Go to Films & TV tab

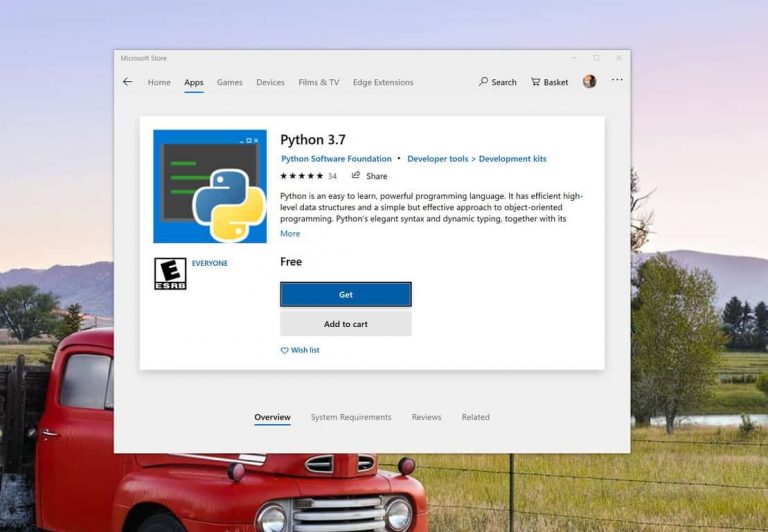319,82
